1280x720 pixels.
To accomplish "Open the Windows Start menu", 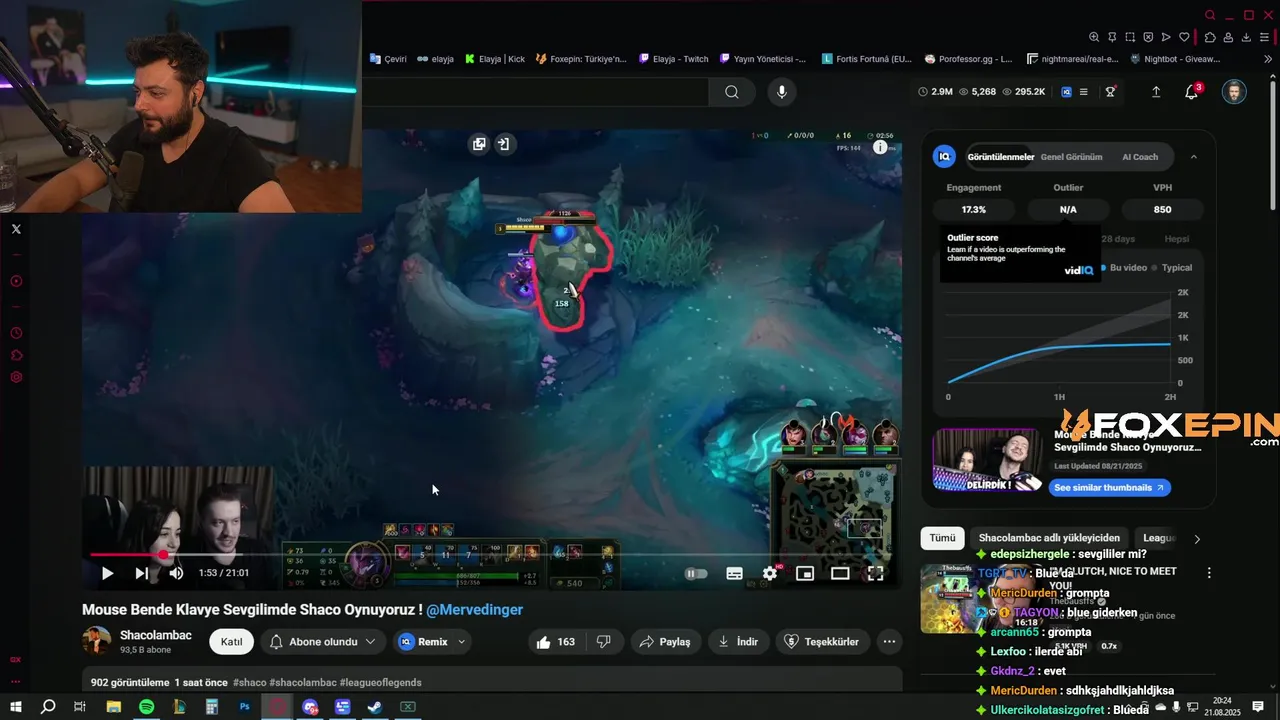I will coord(16,707).
